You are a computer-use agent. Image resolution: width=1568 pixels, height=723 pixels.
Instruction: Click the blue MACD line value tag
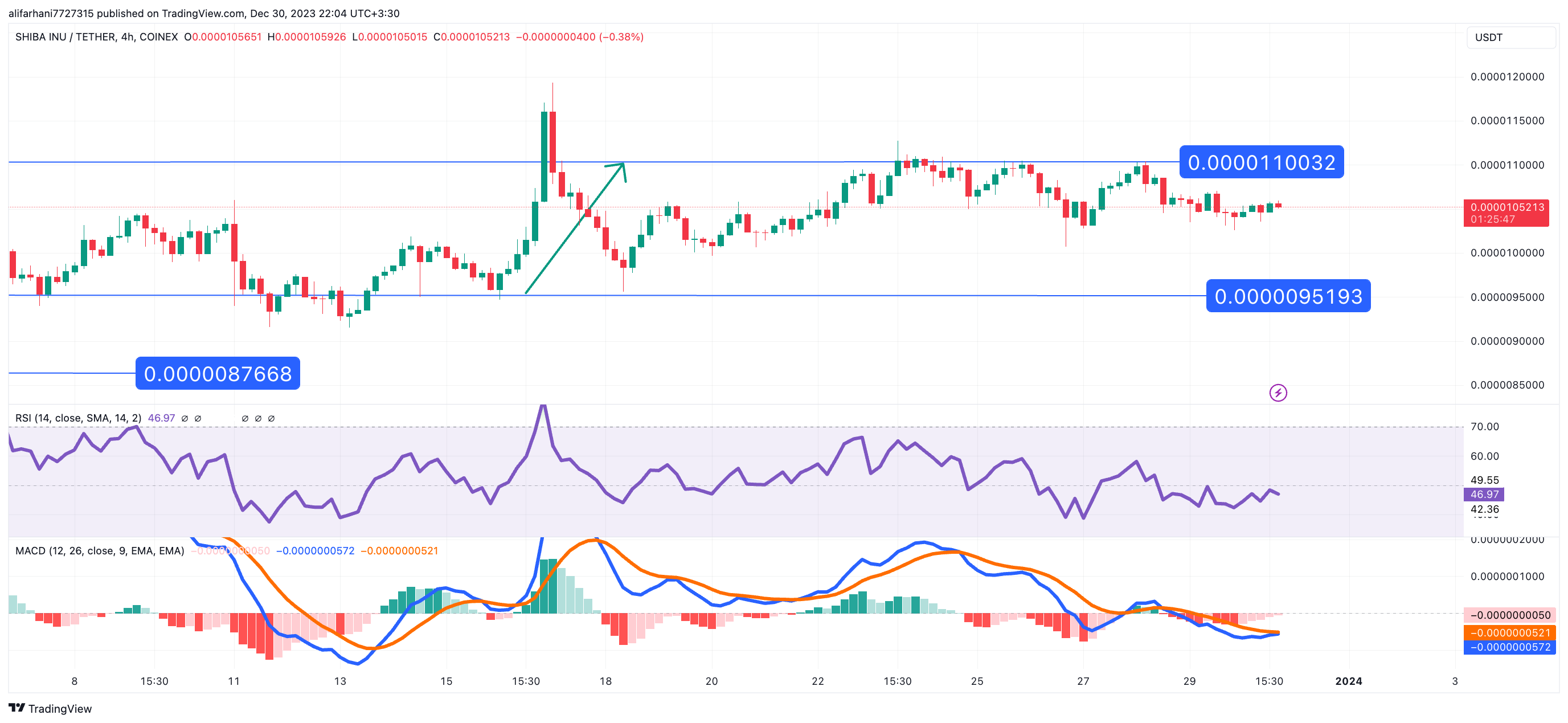(x=1509, y=647)
